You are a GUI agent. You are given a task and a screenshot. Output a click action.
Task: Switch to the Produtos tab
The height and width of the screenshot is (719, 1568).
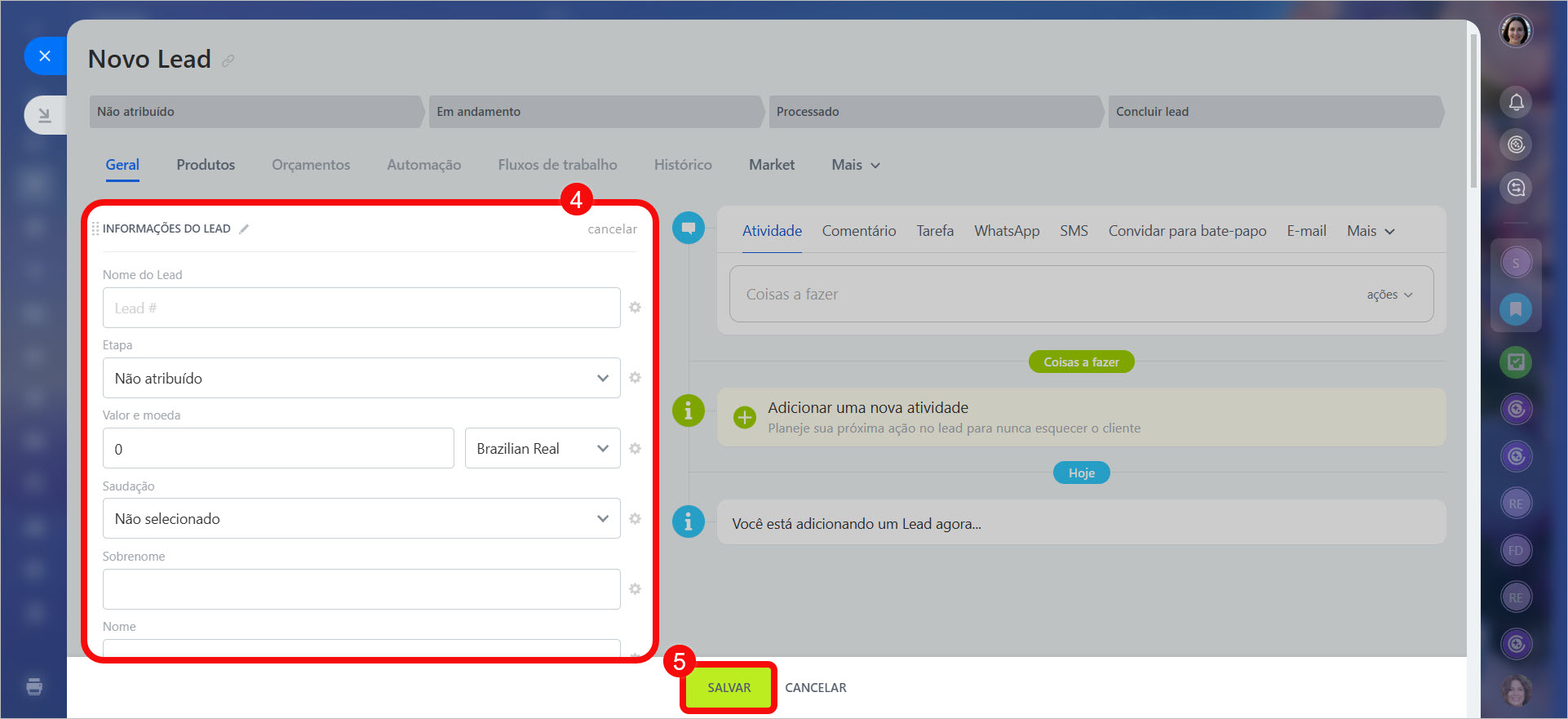click(206, 165)
